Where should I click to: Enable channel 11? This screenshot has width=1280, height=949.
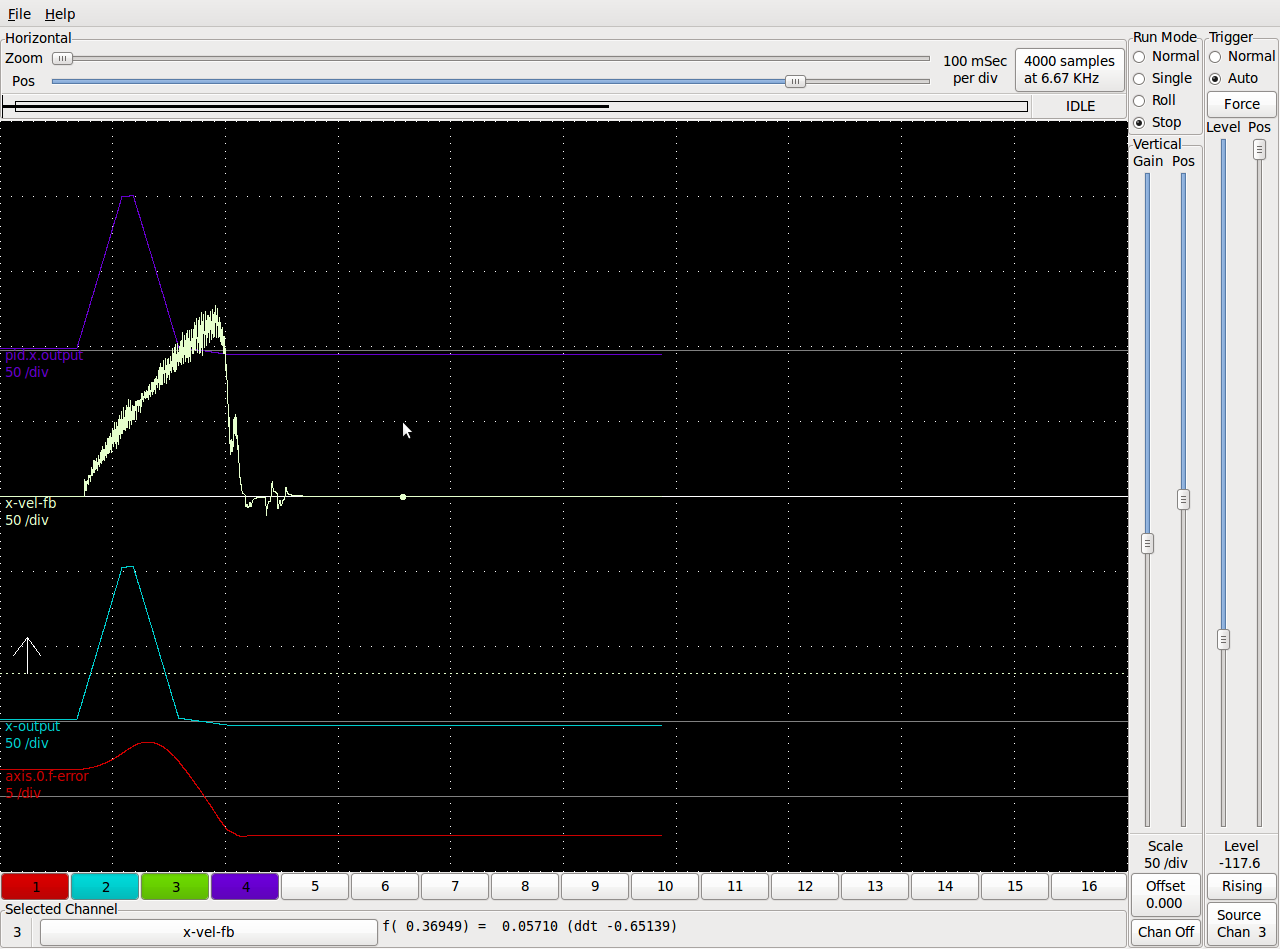tap(735, 886)
